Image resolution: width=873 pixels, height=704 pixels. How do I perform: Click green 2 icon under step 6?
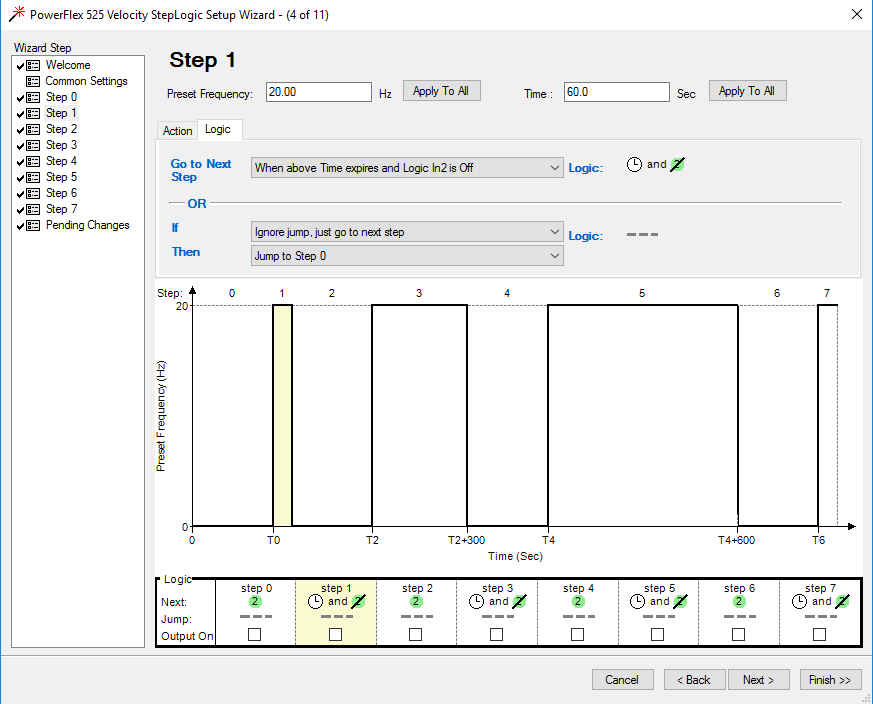tap(739, 602)
